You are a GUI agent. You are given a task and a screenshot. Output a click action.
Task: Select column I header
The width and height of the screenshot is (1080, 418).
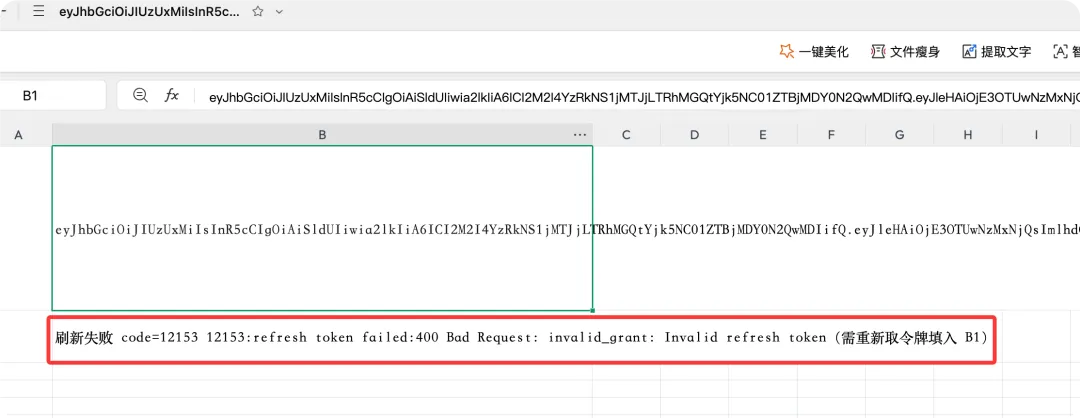pyautogui.click(x=1035, y=135)
